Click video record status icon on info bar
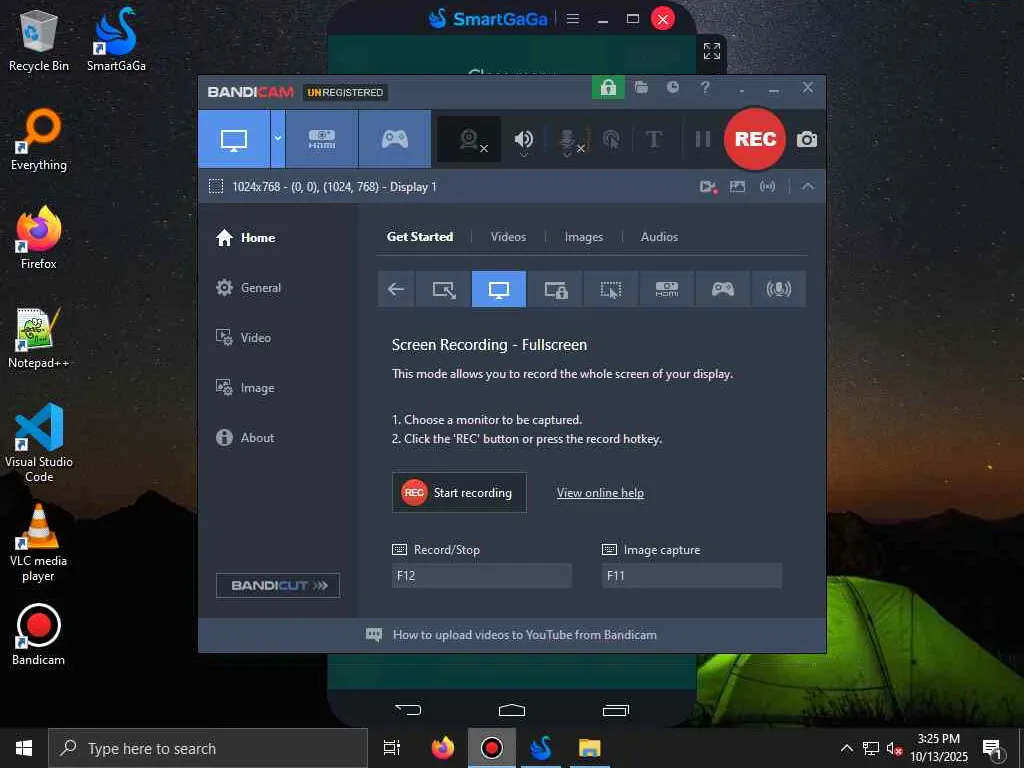This screenshot has width=1024, height=768. point(708,187)
